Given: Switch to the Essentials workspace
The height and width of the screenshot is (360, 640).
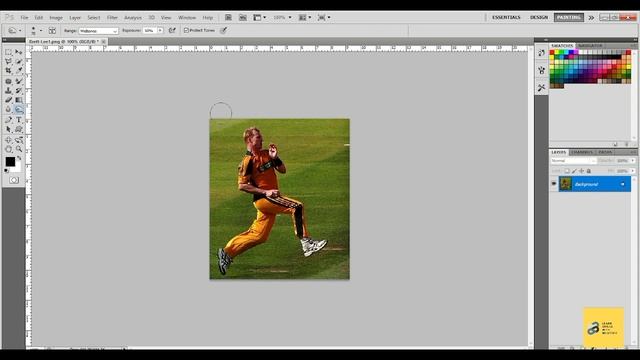Looking at the screenshot, I should [x=506, y=18].
